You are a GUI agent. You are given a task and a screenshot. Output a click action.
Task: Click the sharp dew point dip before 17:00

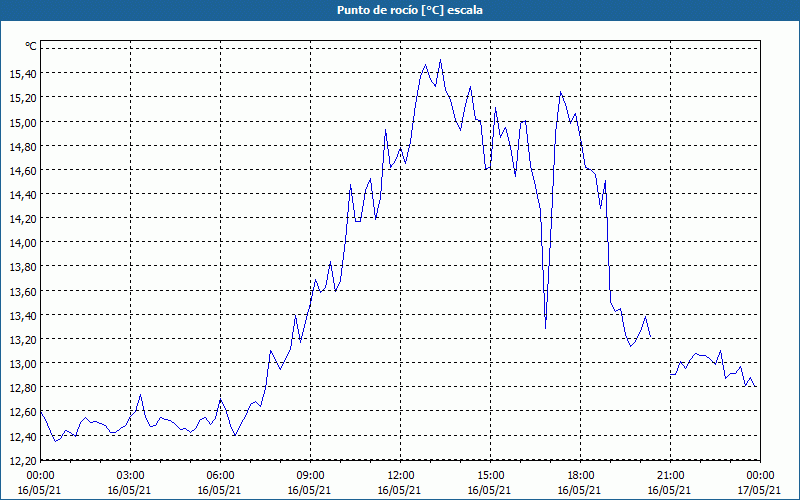(x=545, y=328)
